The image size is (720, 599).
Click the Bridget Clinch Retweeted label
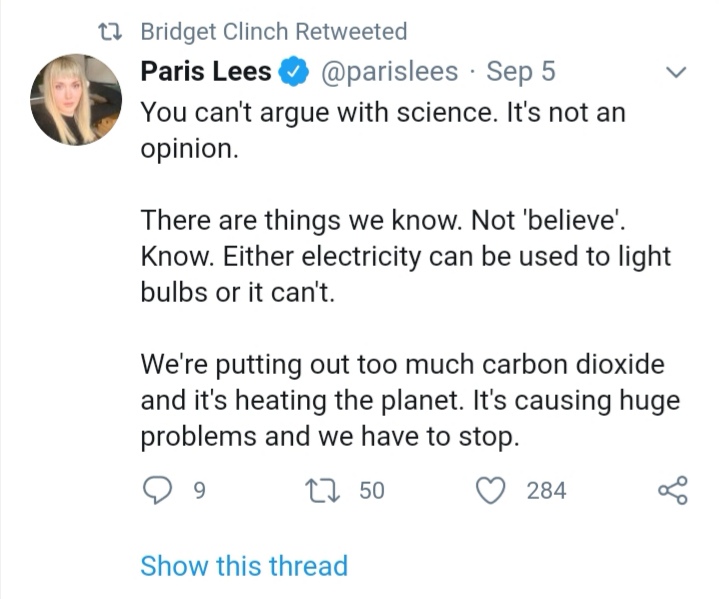coord(274,32)
